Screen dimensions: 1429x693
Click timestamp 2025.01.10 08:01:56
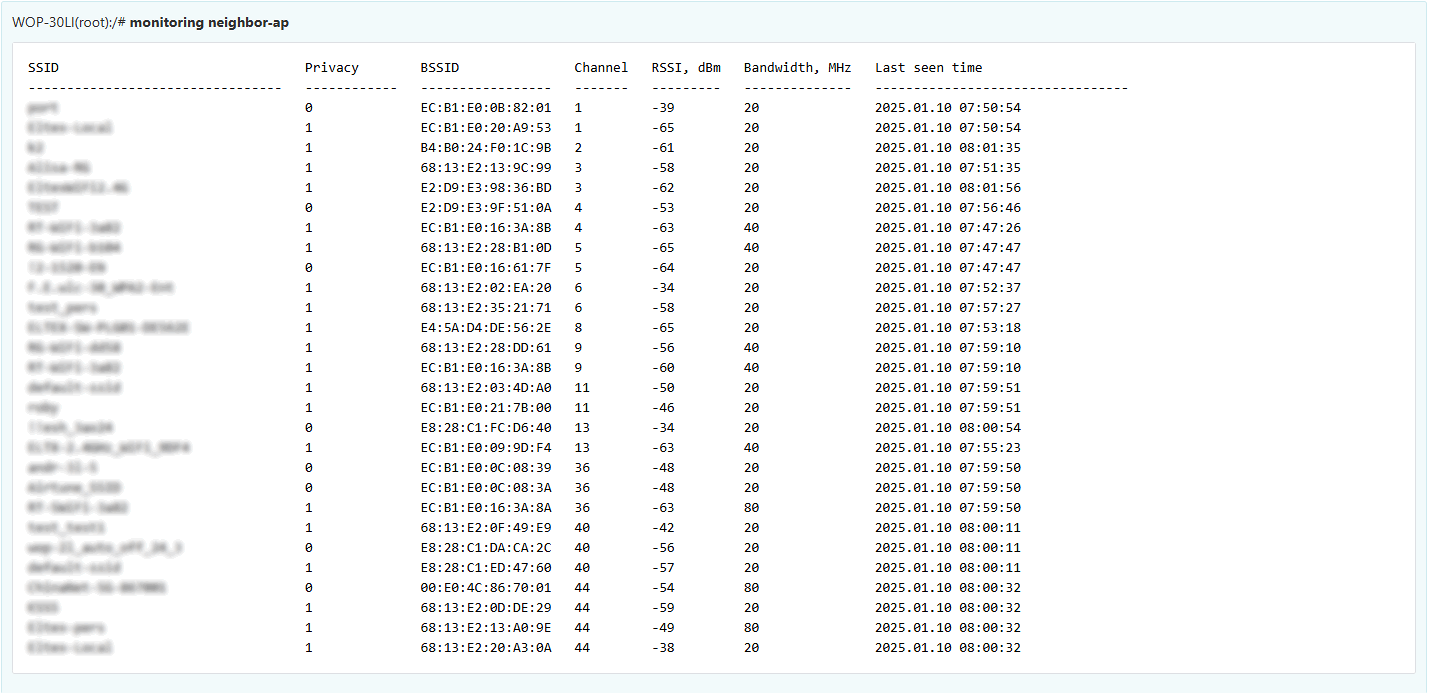[x=948, y=188]
